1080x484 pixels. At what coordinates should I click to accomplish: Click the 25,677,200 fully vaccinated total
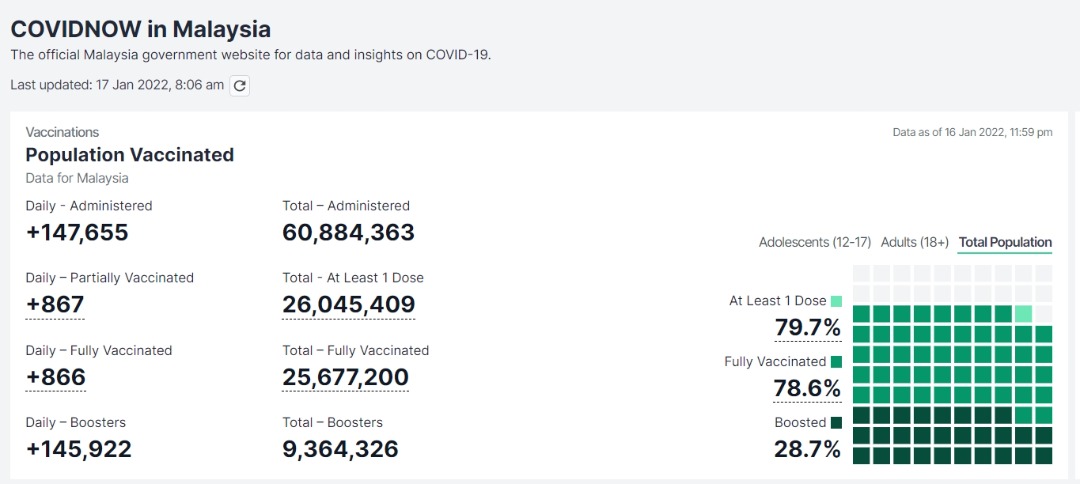click(x=345, y=377)
